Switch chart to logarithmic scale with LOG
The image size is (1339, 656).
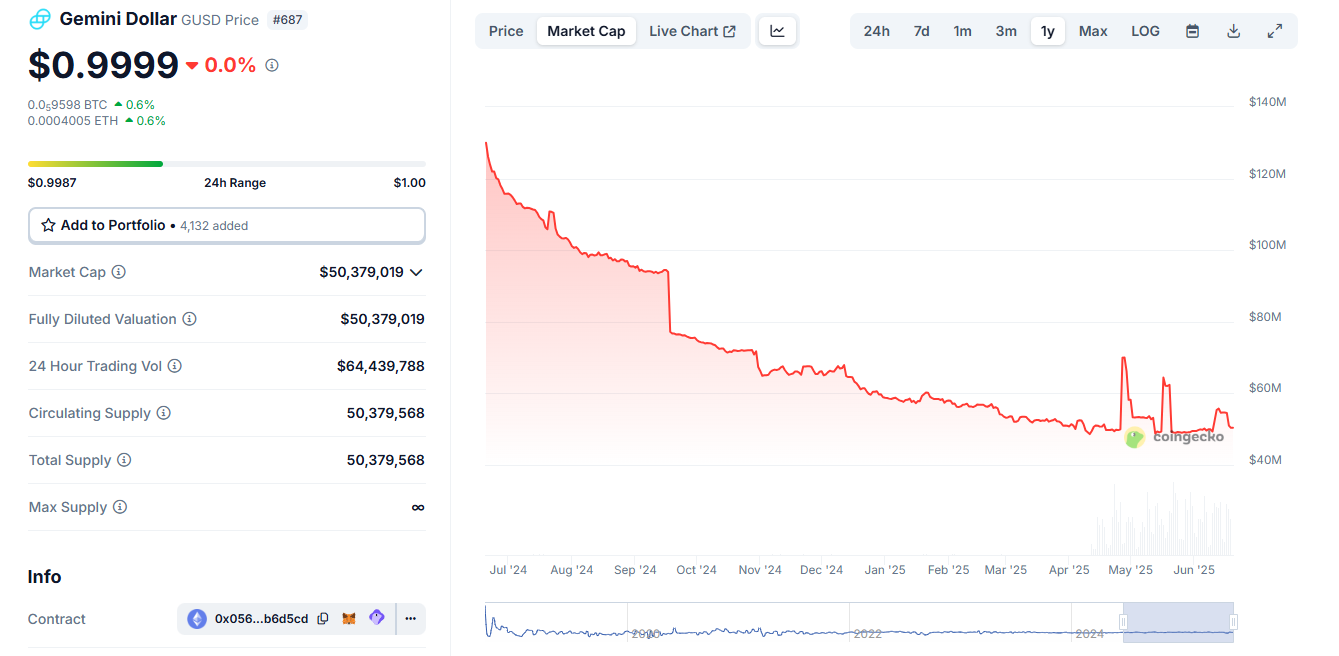1144,31
